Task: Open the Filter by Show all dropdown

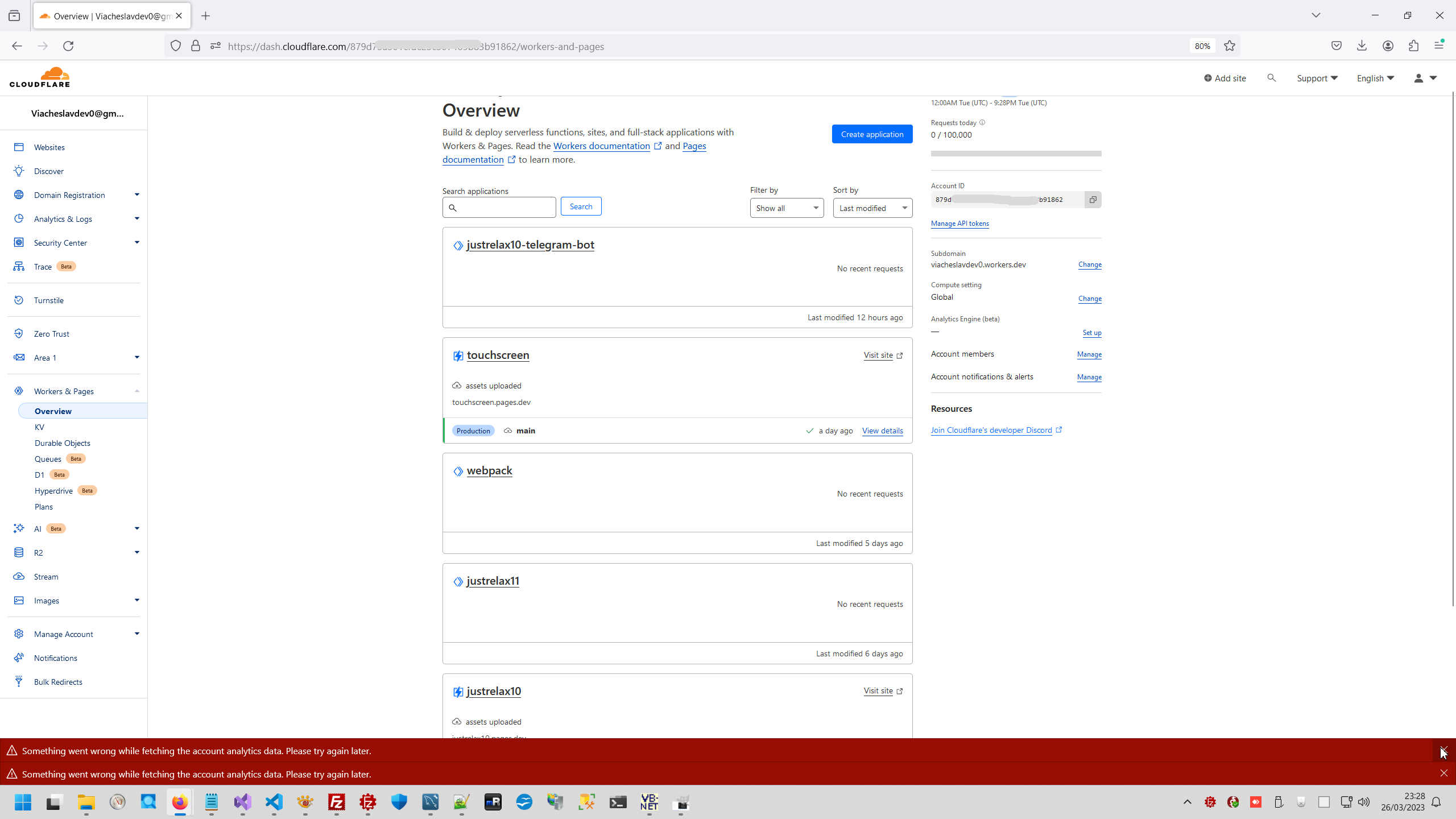Action: point(786,208)
